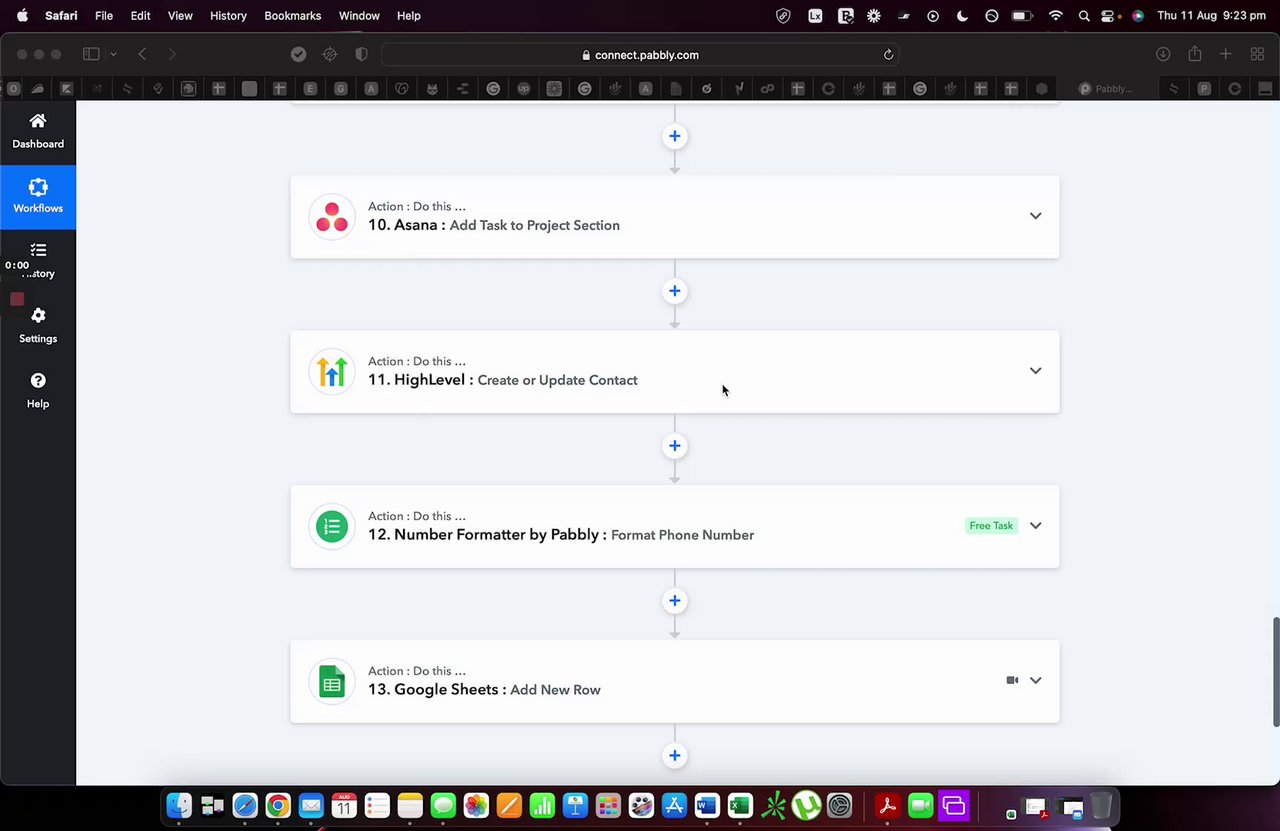Open the Workflows sidebar item
Screen dimensions: 1280x831
tap(38, 197)
